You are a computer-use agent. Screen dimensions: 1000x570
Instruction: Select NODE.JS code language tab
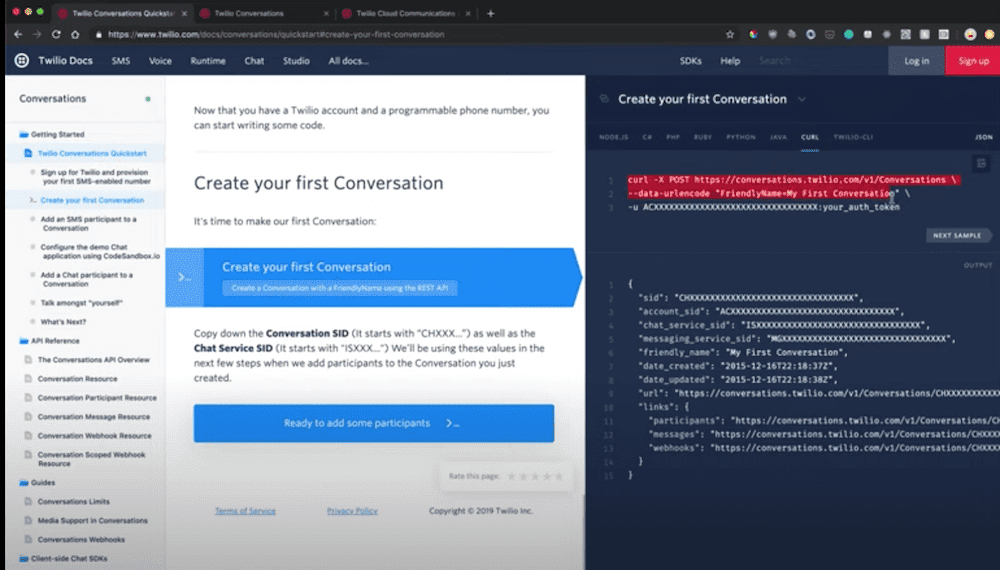click(614, 137)
